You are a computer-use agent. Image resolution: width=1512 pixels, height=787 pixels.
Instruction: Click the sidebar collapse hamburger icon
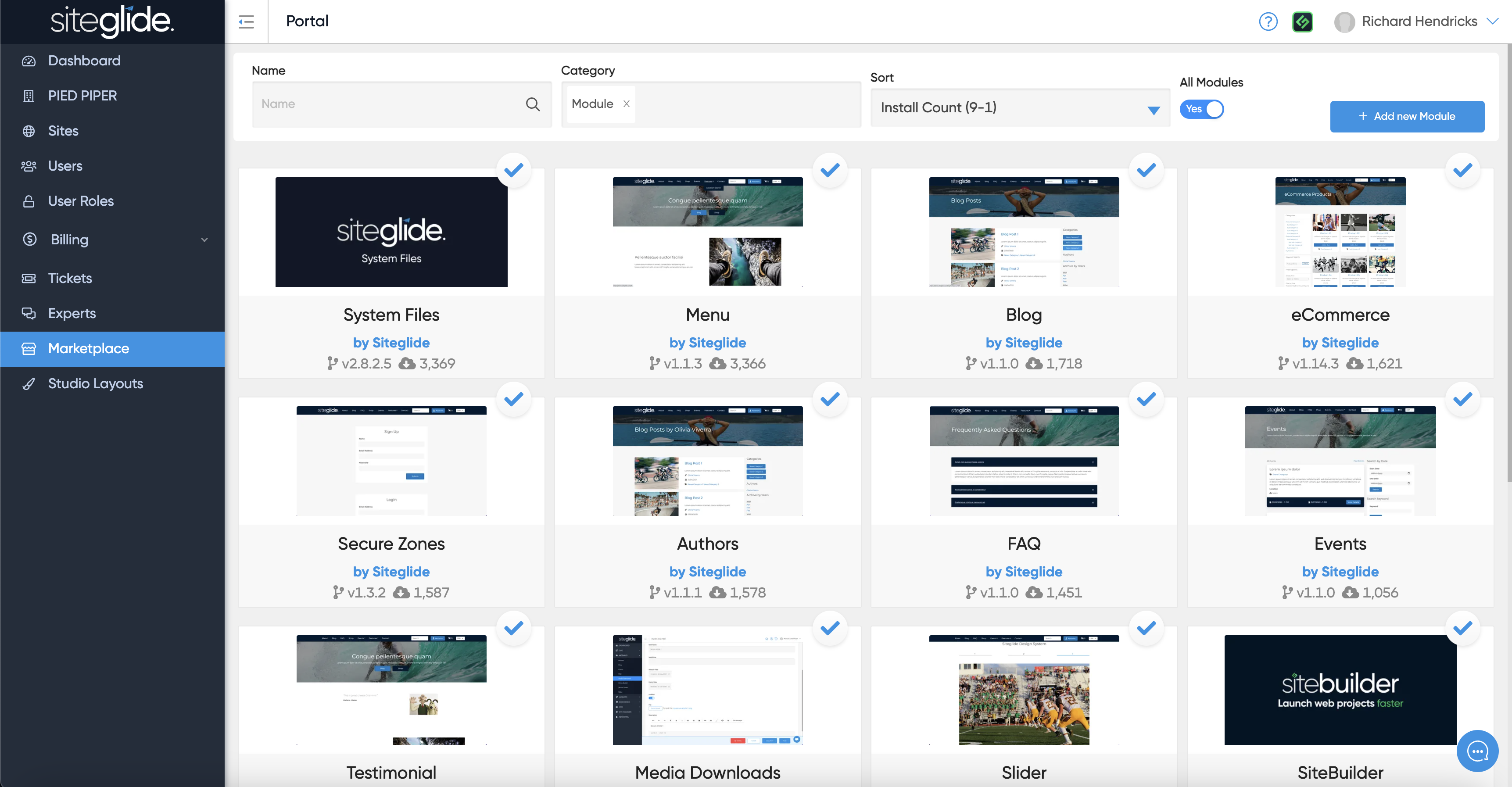point(246,21)
